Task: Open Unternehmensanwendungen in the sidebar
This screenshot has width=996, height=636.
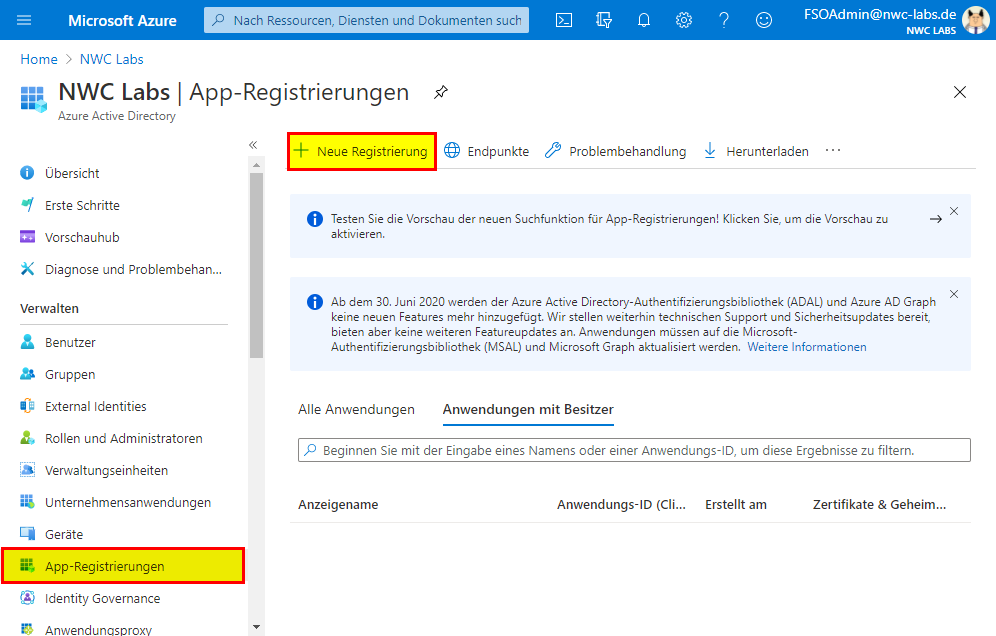Action: pos(127,502)
